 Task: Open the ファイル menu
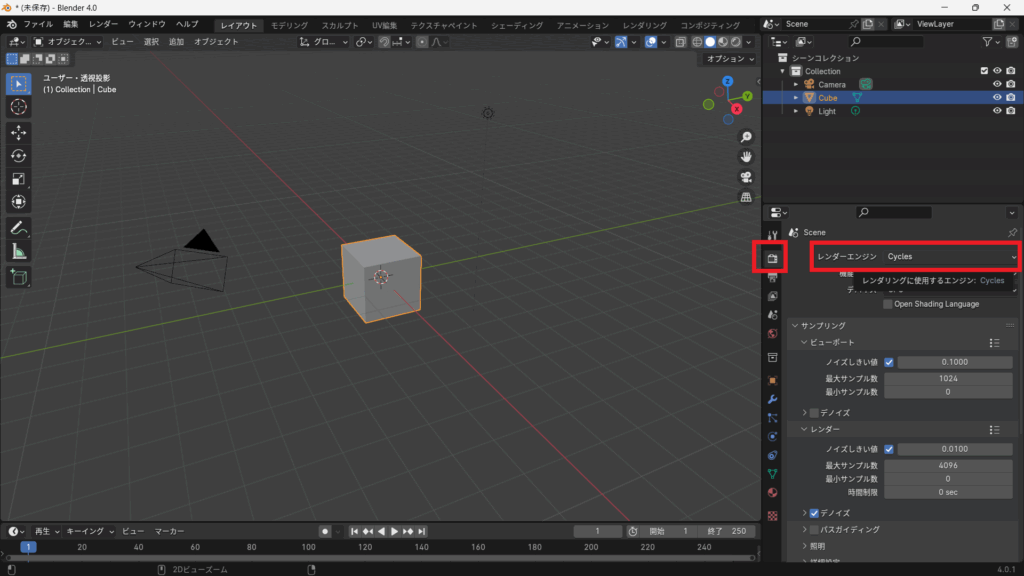38,24
